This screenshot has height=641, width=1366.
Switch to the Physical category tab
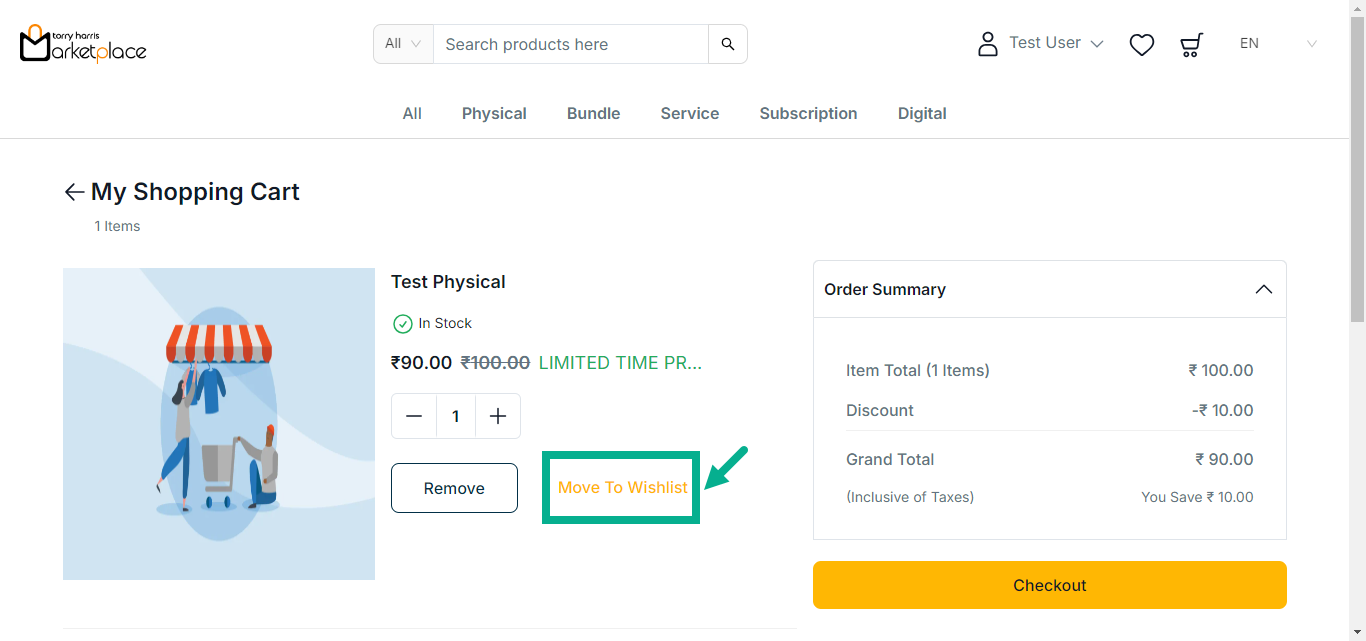click(494, 114)
